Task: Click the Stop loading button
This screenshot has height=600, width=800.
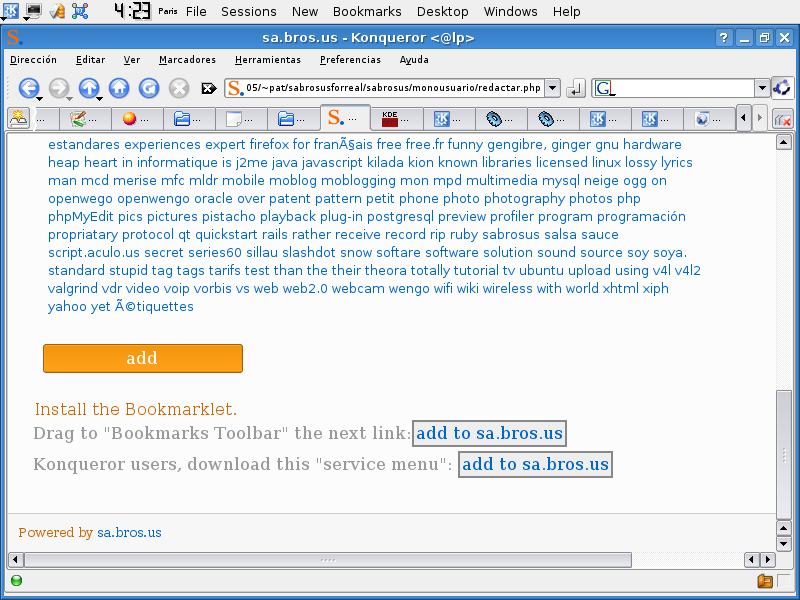Action: click(x=179, y=88)
